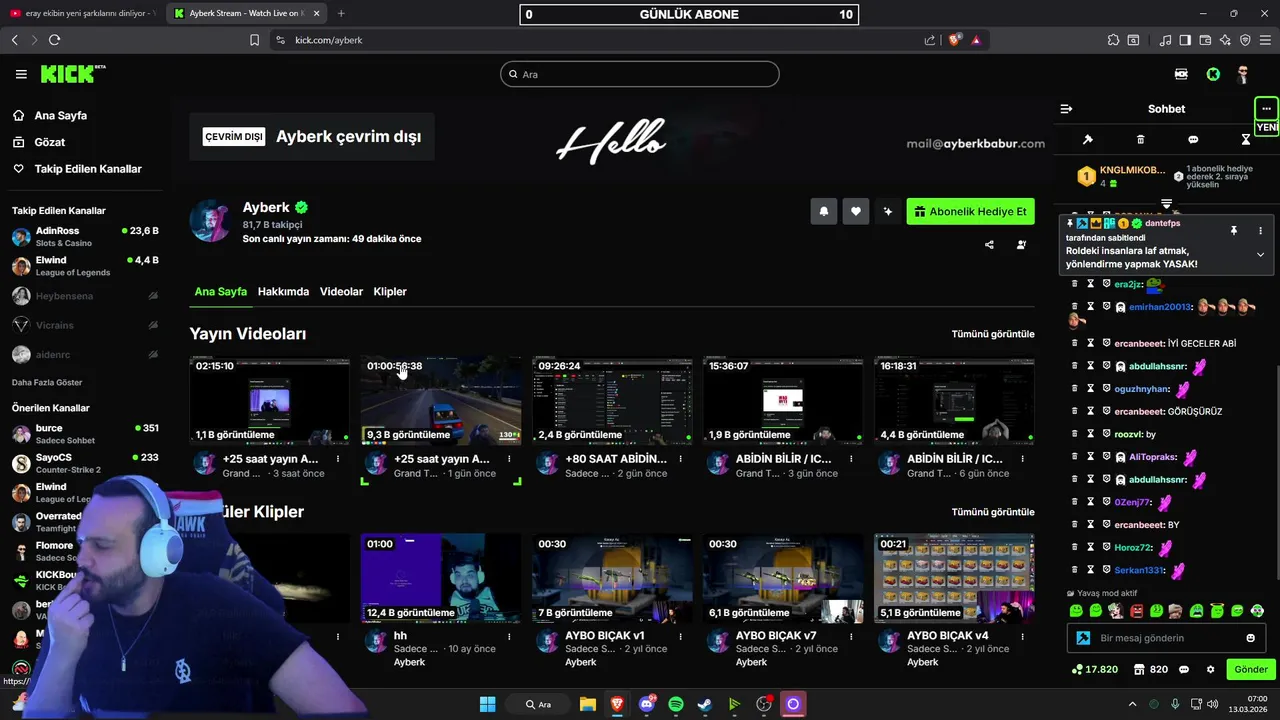Select the Ana Sayfa channel tab
Viewport: 1280px width, 720px height.
[220, 292]
